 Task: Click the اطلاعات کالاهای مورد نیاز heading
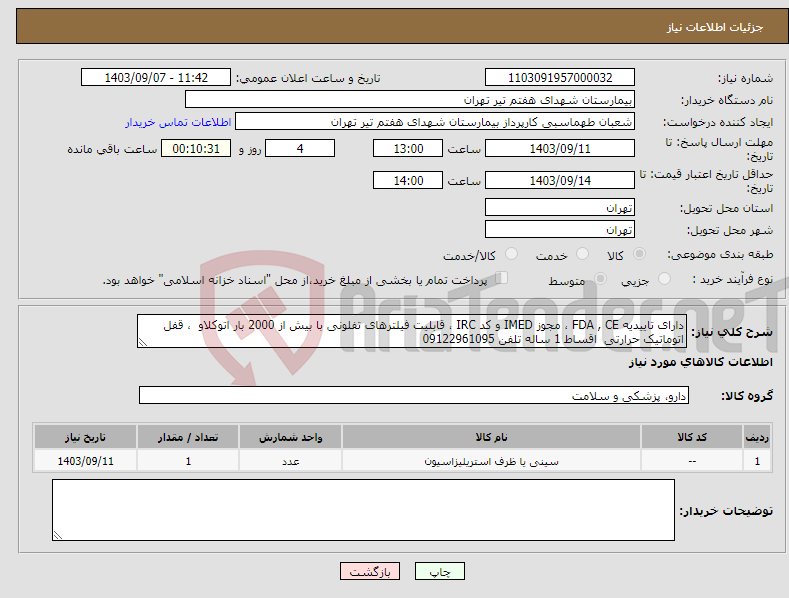[700, 362]
